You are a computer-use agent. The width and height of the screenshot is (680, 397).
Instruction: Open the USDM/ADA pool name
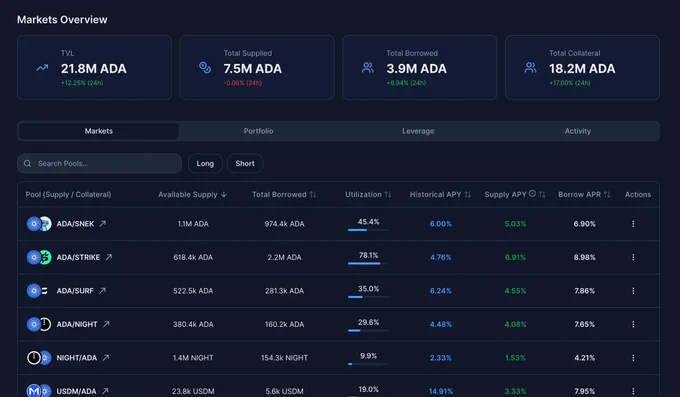76,391
